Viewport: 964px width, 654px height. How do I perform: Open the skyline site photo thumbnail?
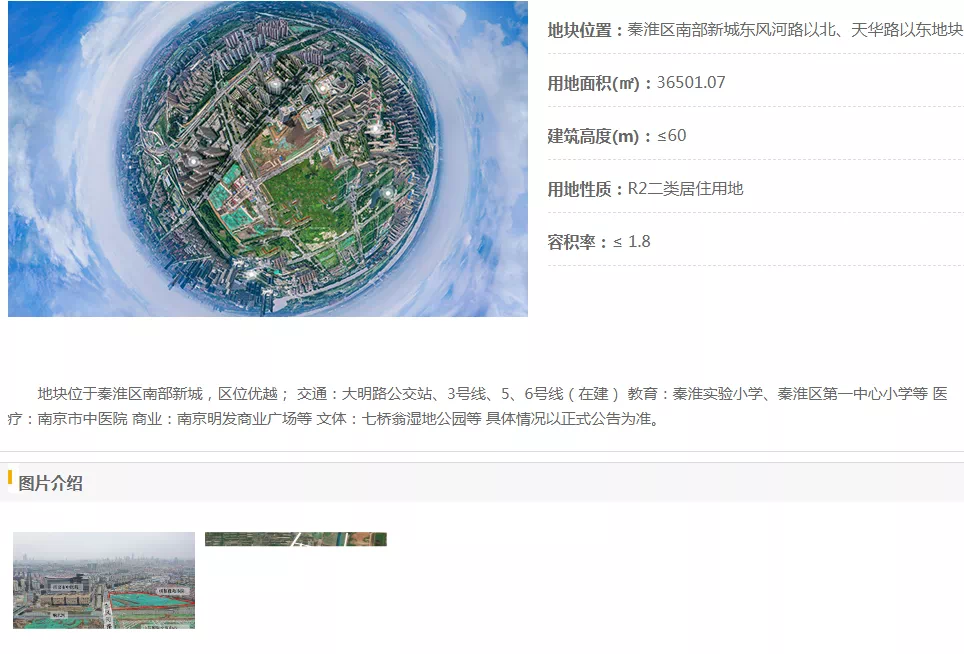(x=104, y=580)
